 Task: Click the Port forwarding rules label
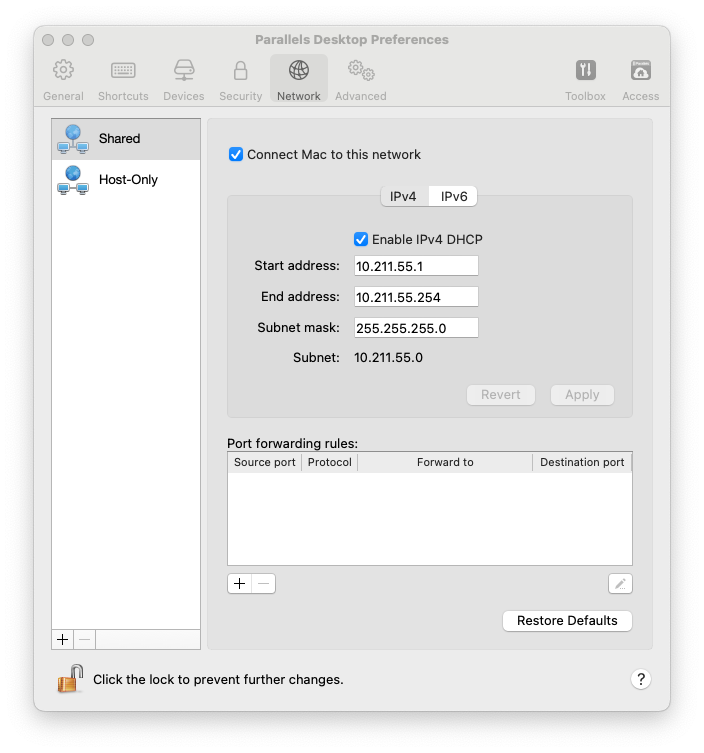click(x=292, y=443)
